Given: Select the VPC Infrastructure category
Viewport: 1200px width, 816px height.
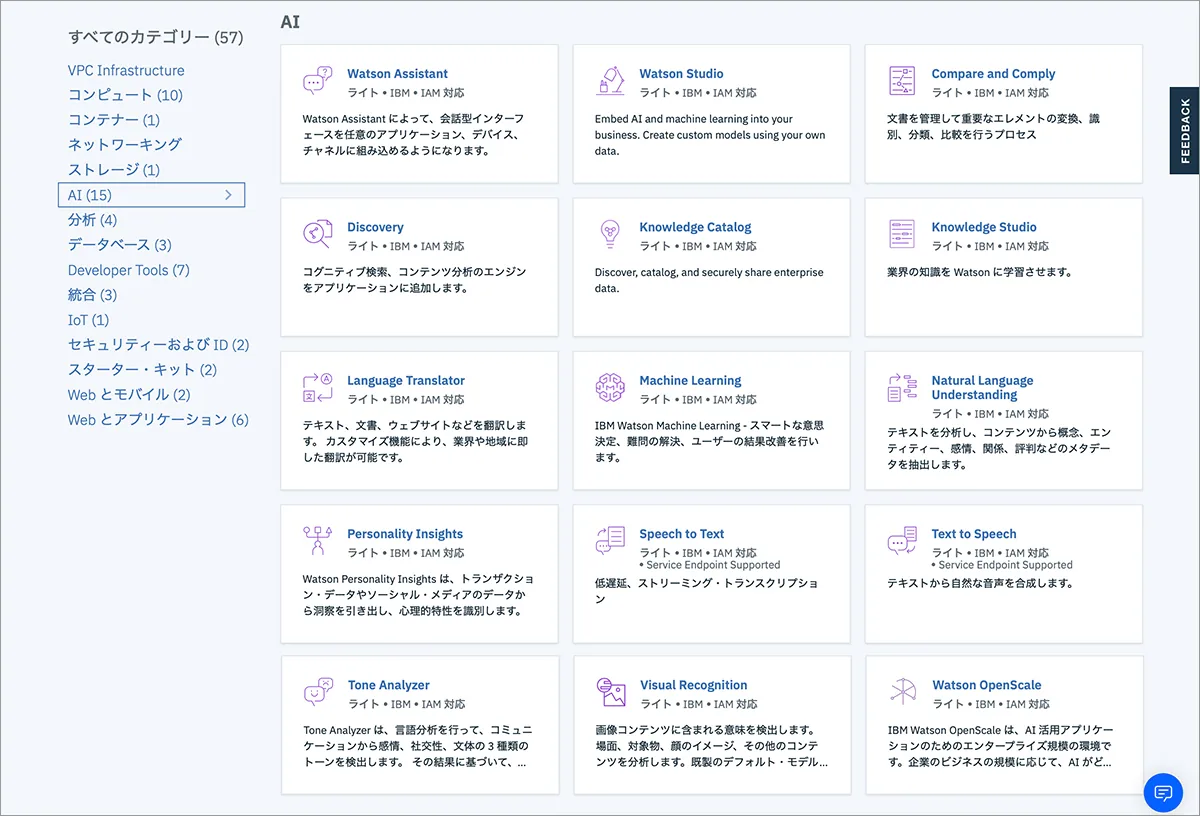Looking at the screenshot, I should click(x=126, y=70).
